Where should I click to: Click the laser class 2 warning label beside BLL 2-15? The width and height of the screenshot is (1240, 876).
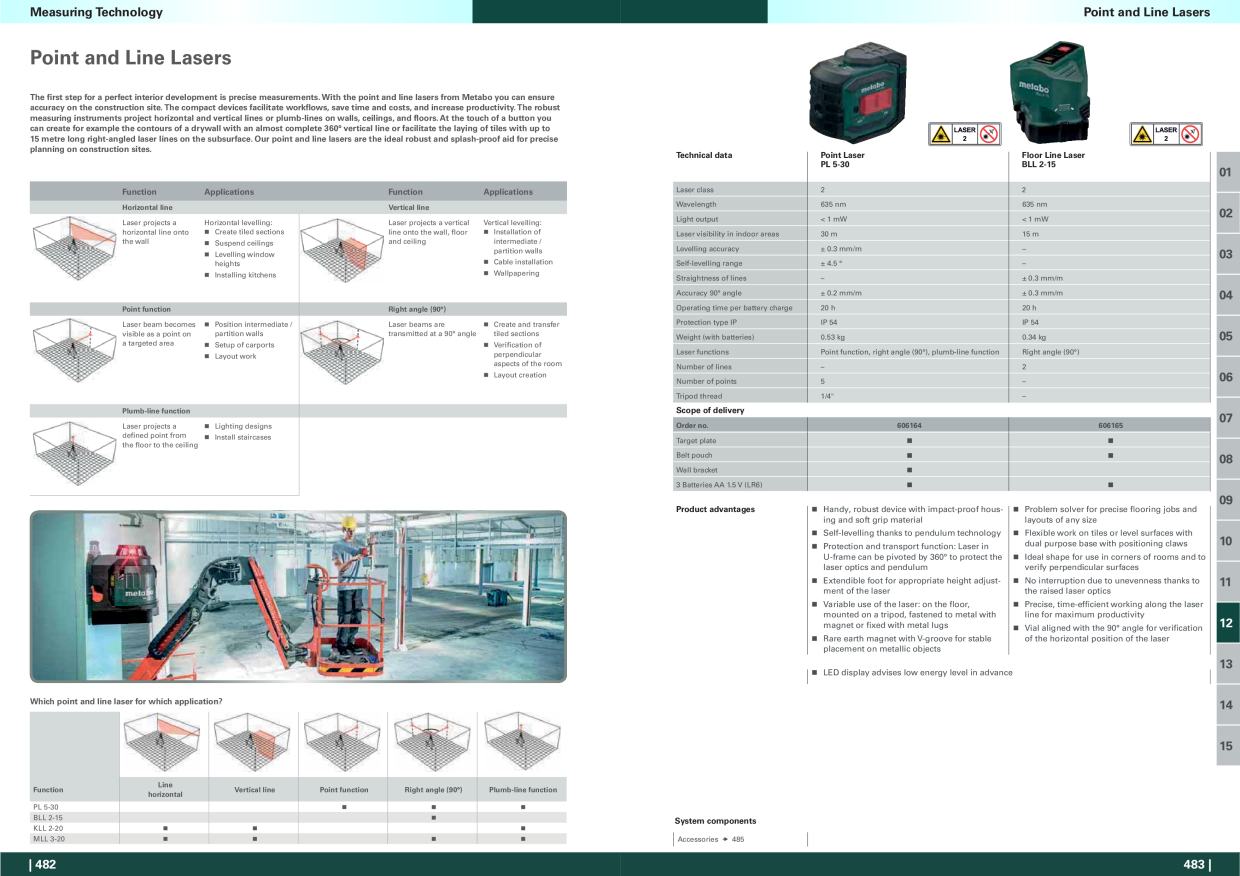(x=1166, y=134)
